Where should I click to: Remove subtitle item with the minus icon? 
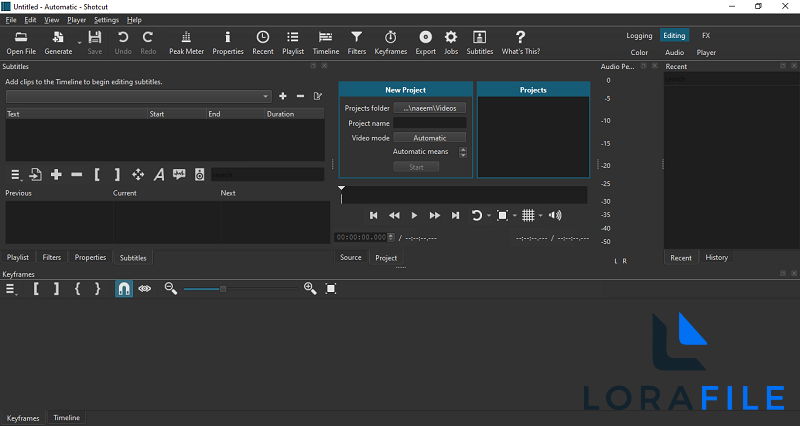point(77,174)
